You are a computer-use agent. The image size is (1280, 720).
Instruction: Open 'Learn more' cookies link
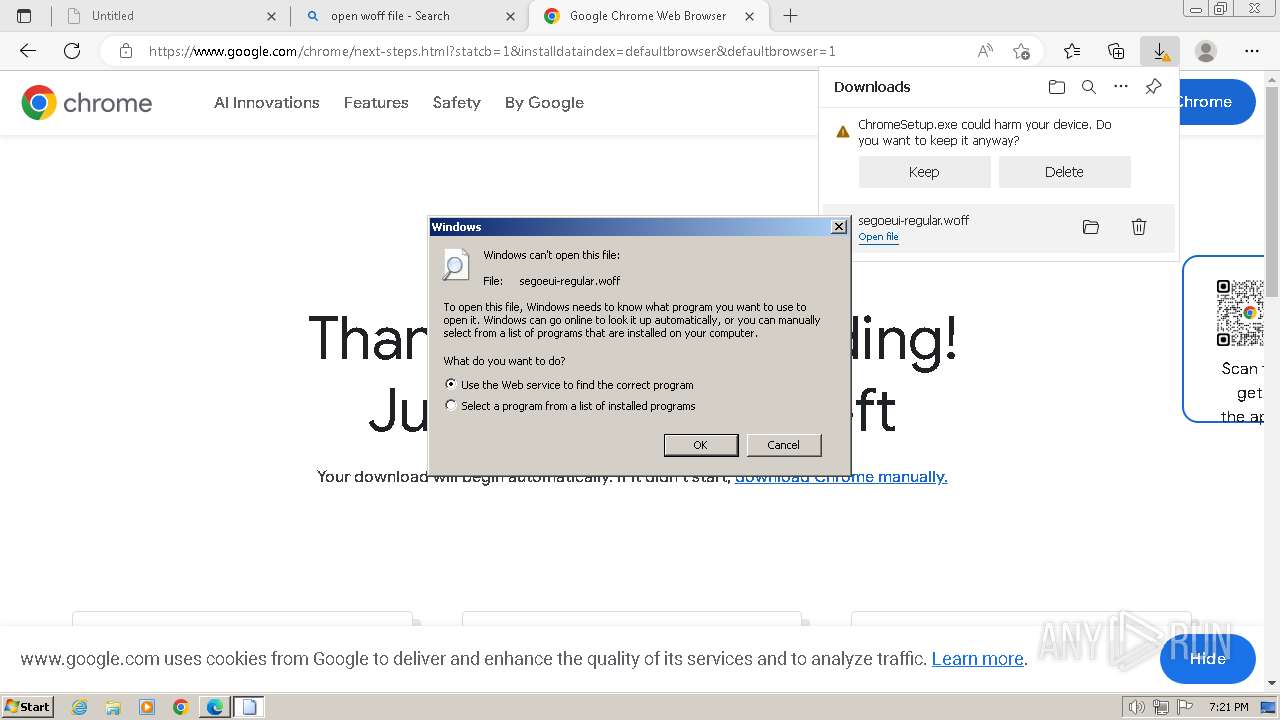tap(977, 659)
